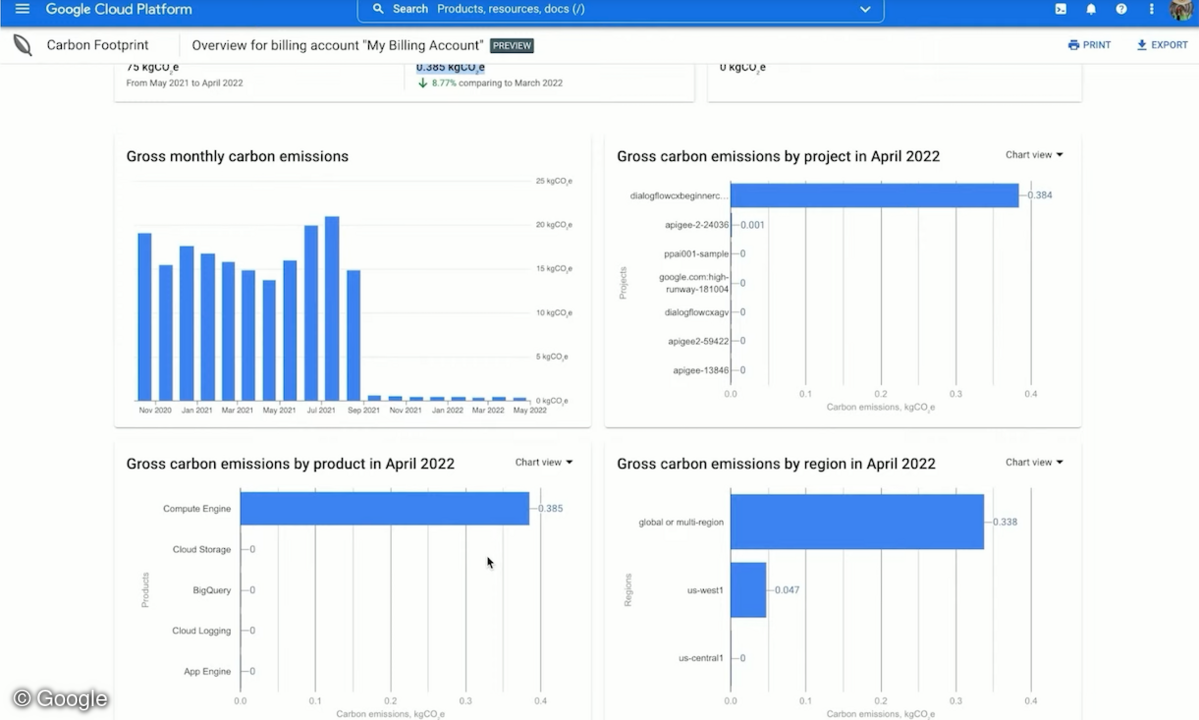Click the 'ppai001-sample' project label
Screen dimensions: 1199x720
click(696, 254)
